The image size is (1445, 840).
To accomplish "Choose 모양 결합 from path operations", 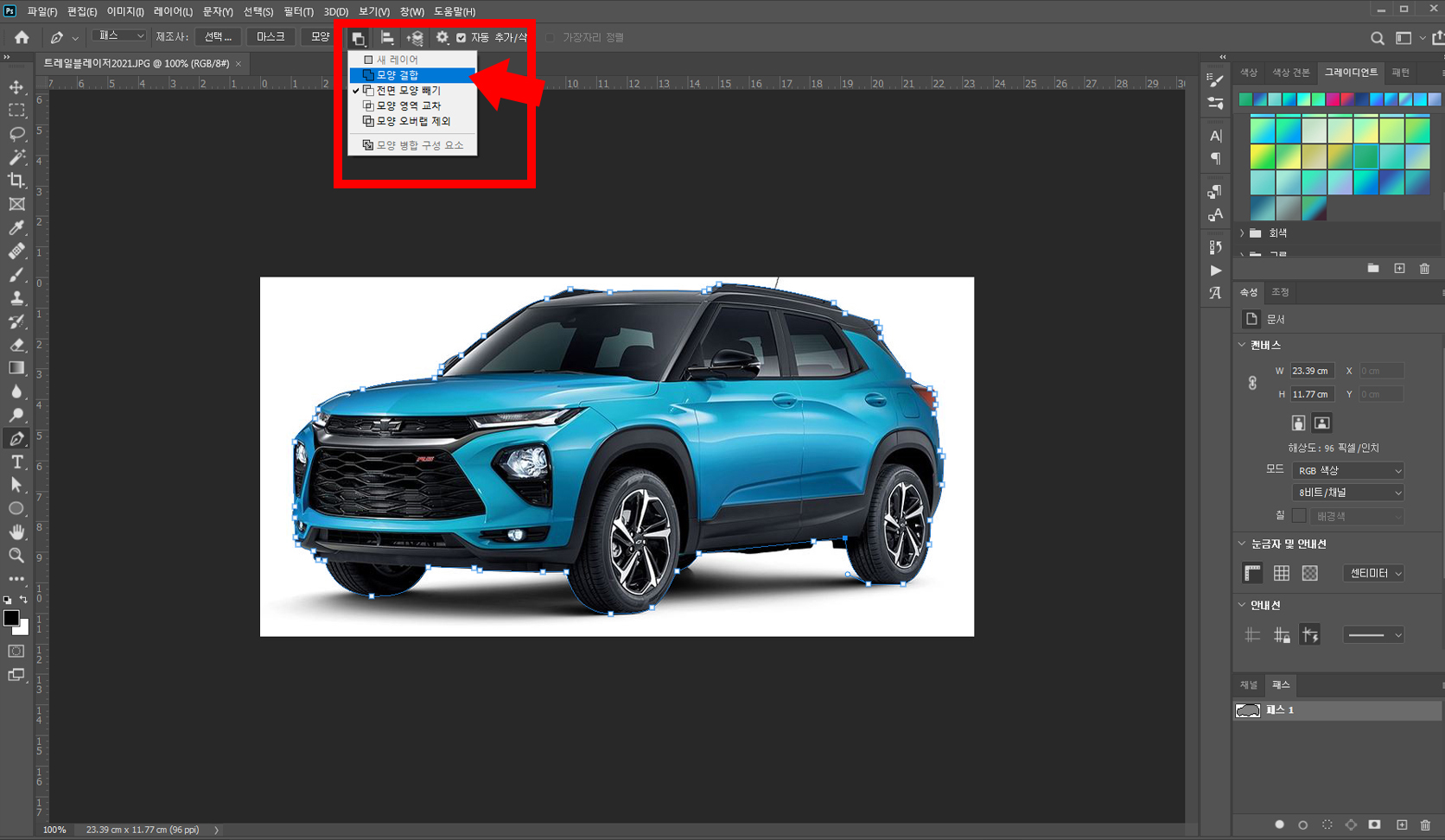I will click(x=412, y=75).
